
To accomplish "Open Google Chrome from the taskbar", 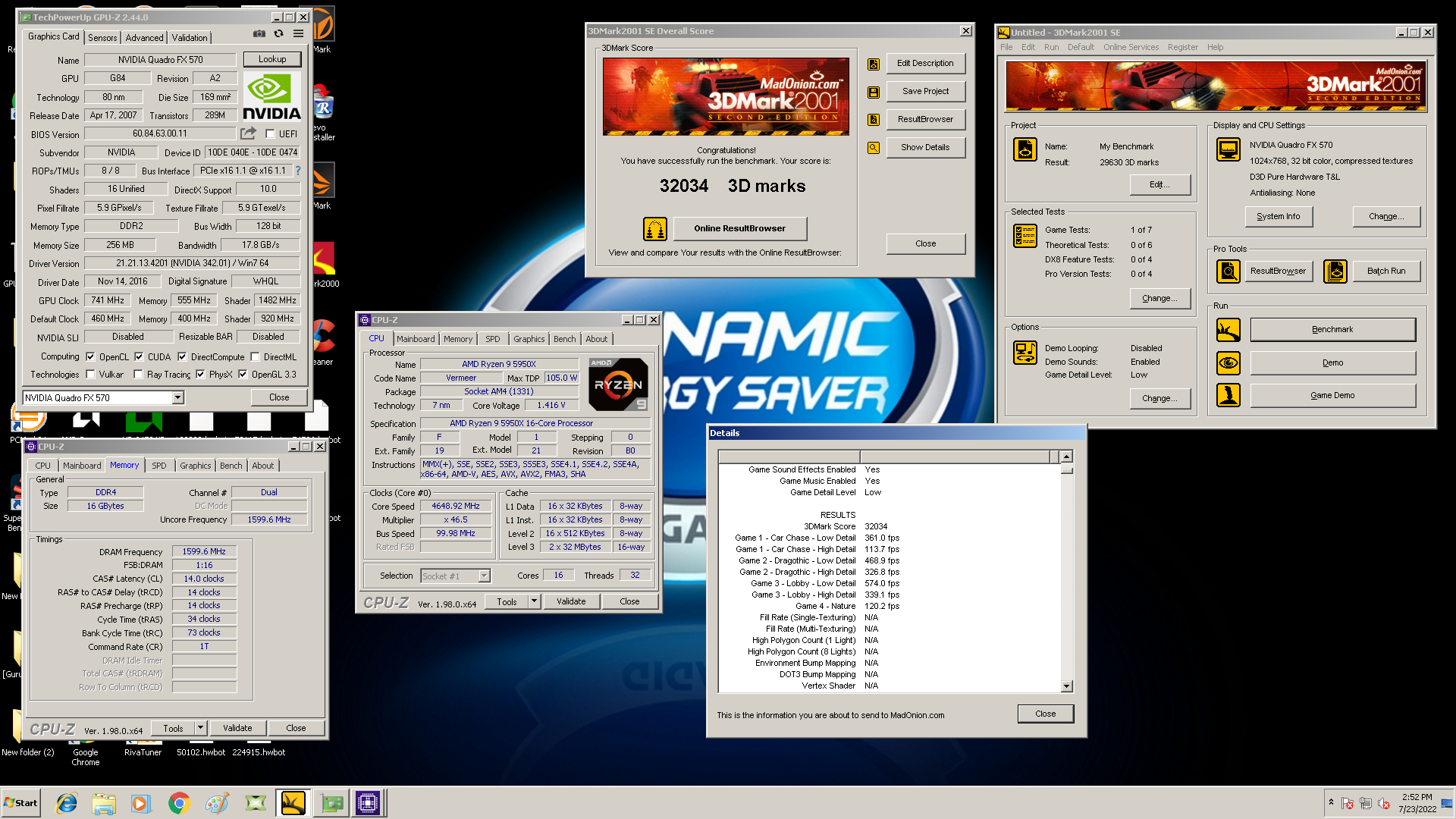I will pyautogui.click(x=179, y=803).
